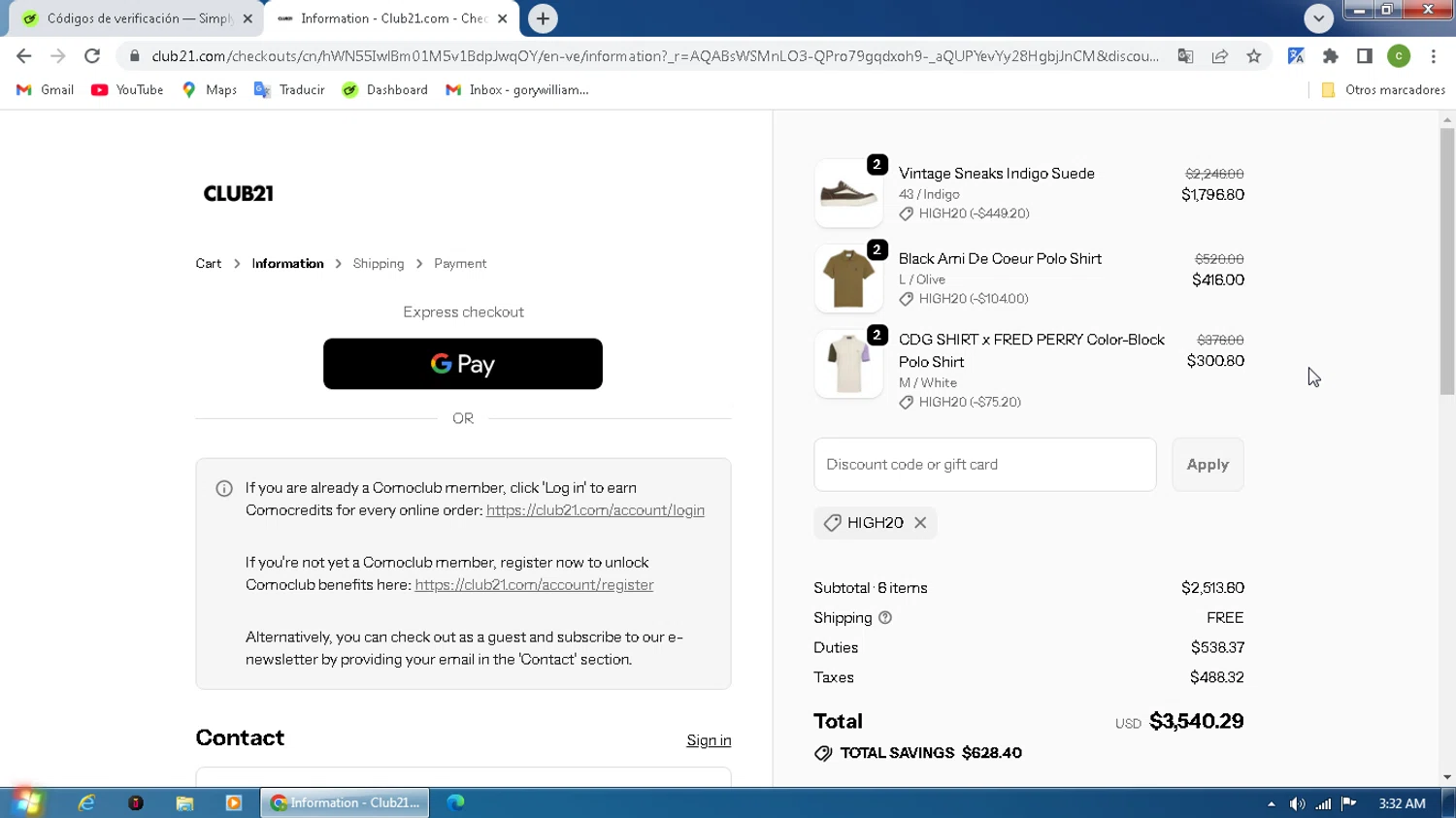Expand the tab search dropdown arrow
The width and height of the screenshot is (1456, 818).
[1318, 18]
